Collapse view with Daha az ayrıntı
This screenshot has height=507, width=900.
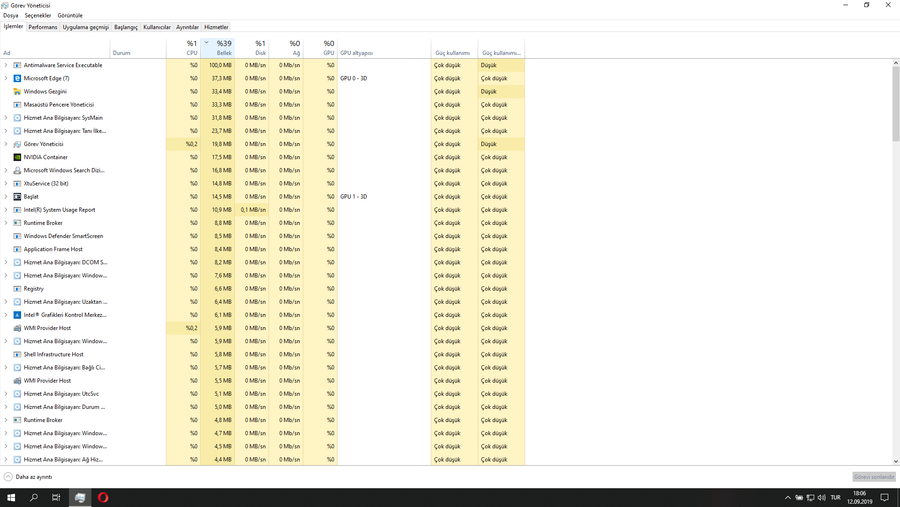pos(28,477)
